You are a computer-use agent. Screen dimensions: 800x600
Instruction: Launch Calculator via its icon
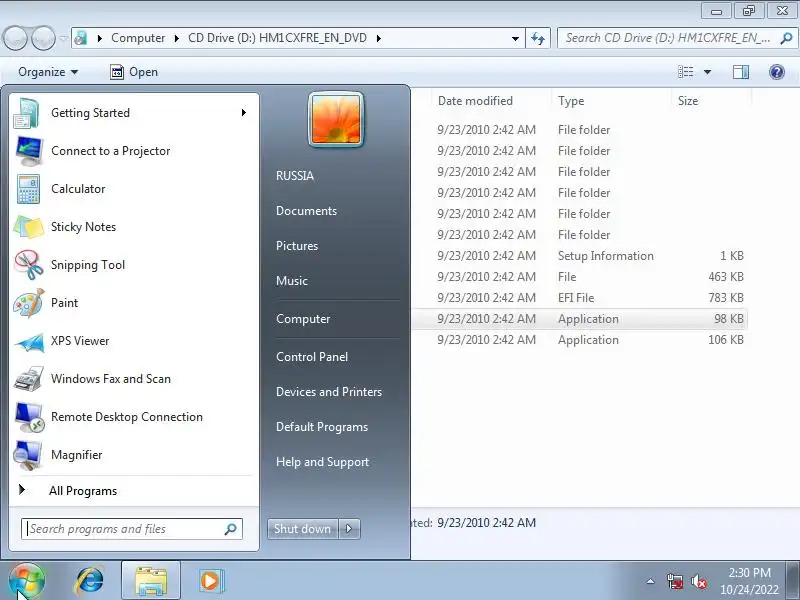click(29, 189)
